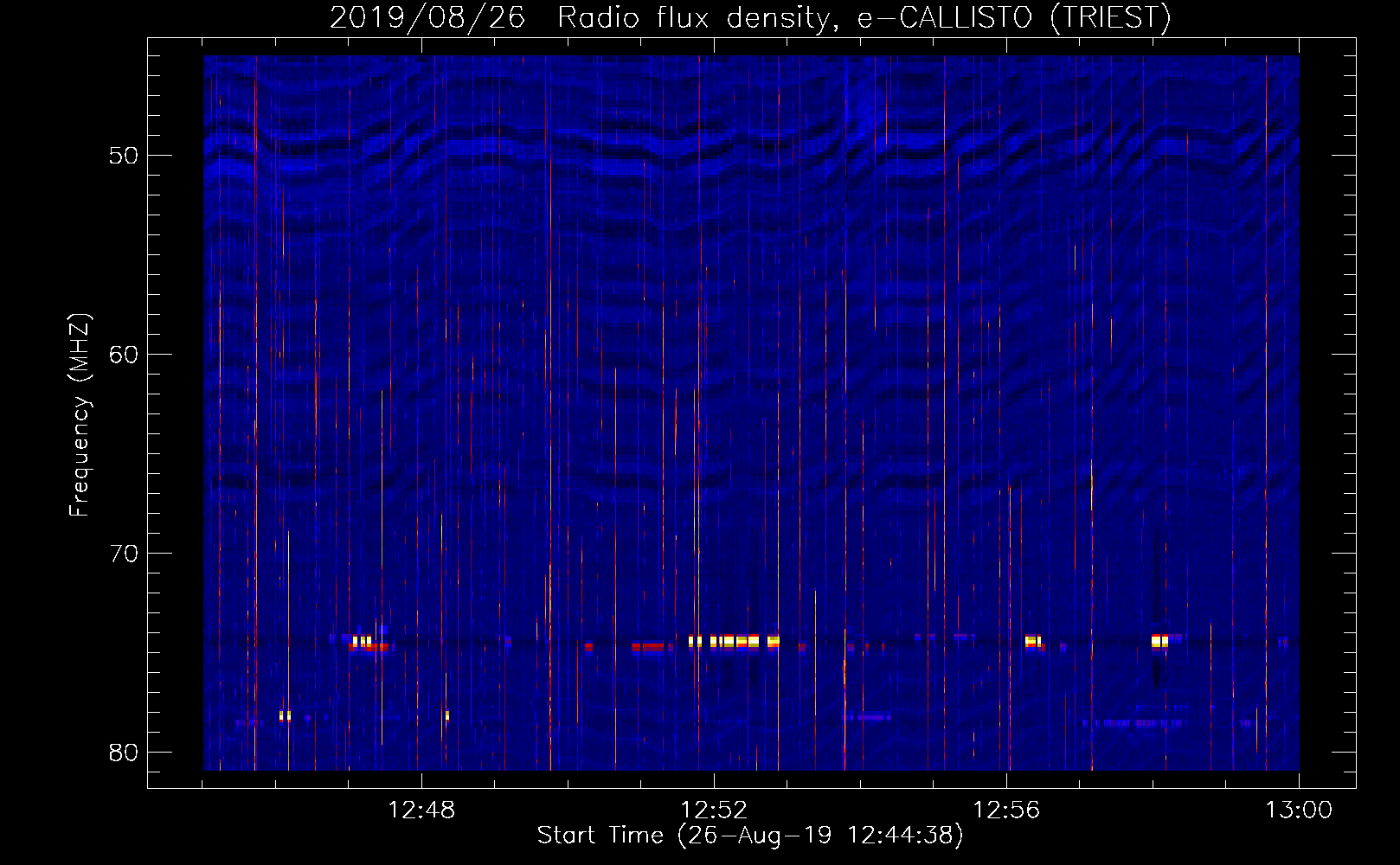Click the 12:52 time tick label
1400x865 pixels.
pyautogui.click(x=714, y=811)
